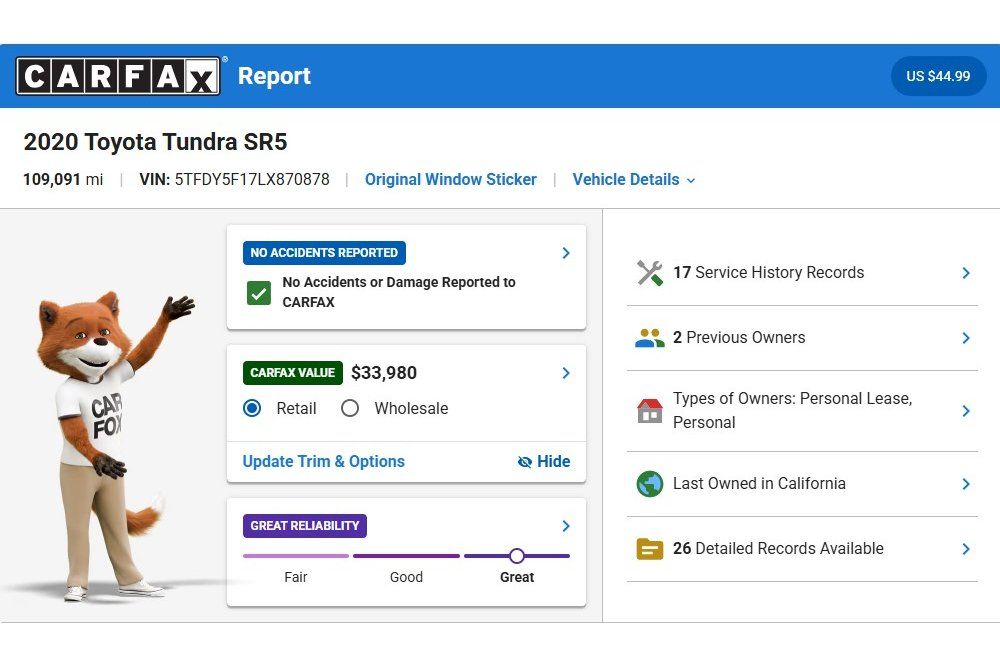Click the Good segment of reliability bar
This screenshot has height=666, width=1000.
coord(406,556)
